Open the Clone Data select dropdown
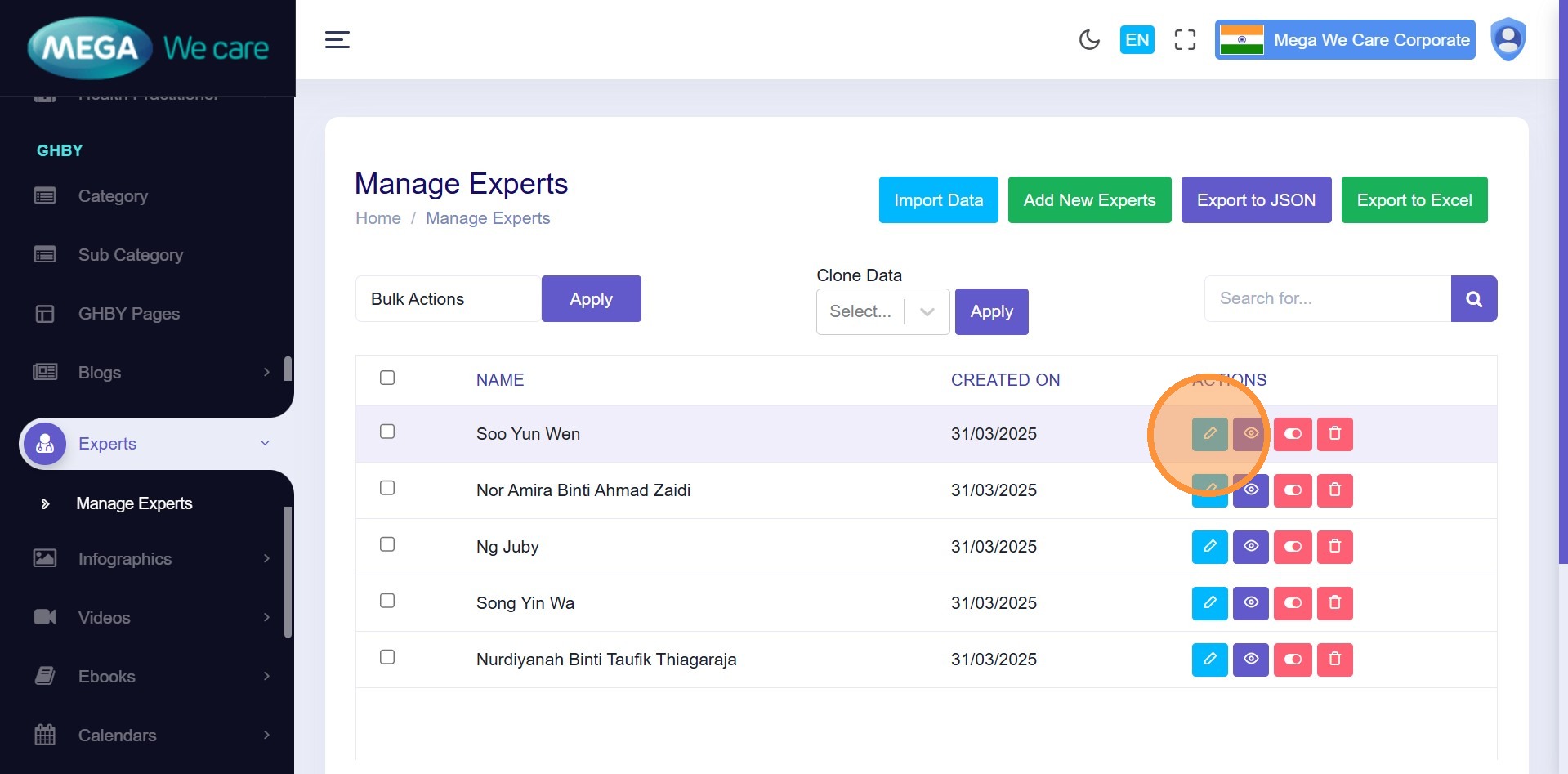Image resolution: width=1568 pixels, height=774 pixels. (882, 311)
